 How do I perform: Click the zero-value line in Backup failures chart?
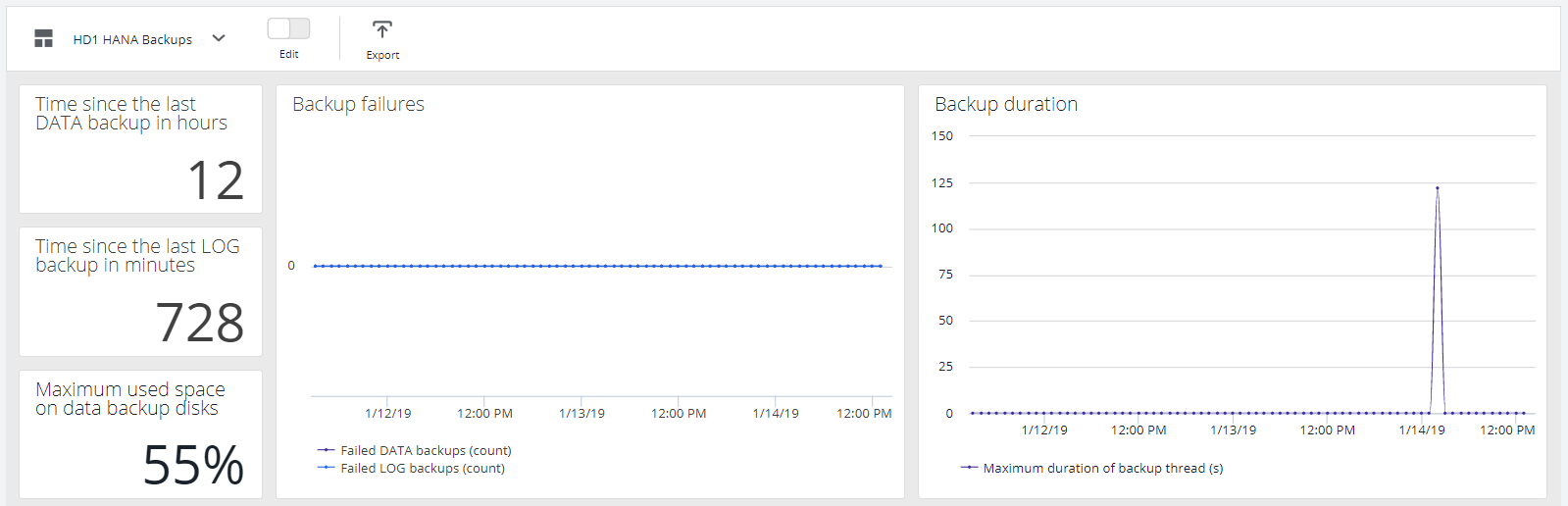pyautogui.click(x=598, y=266)
